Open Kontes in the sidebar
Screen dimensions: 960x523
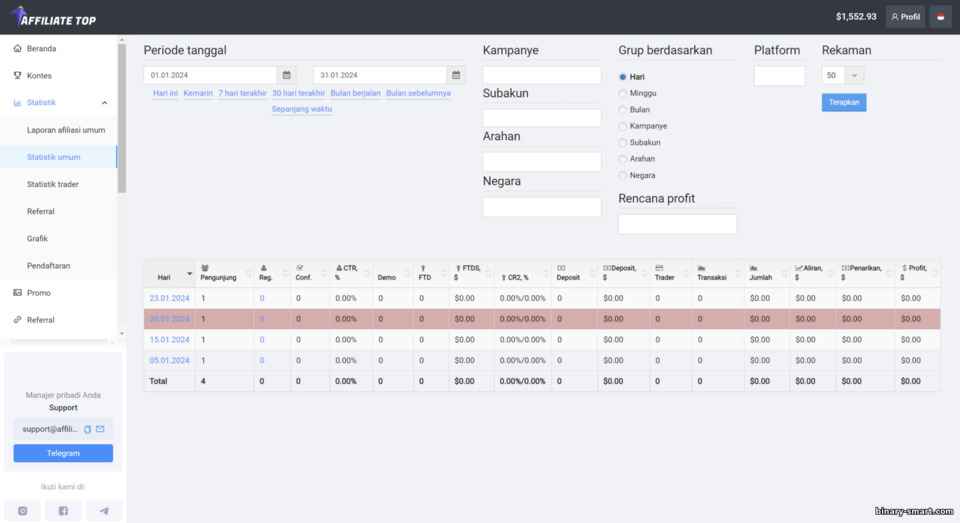pos(39,76)
